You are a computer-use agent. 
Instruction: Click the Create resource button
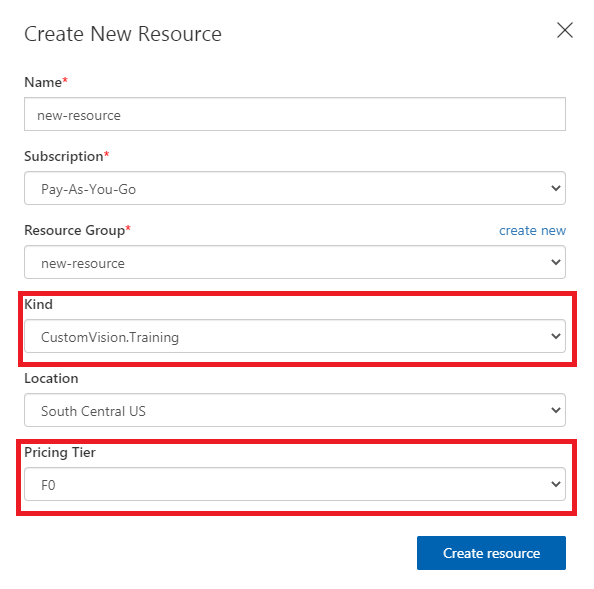click(x=491, y=553)
